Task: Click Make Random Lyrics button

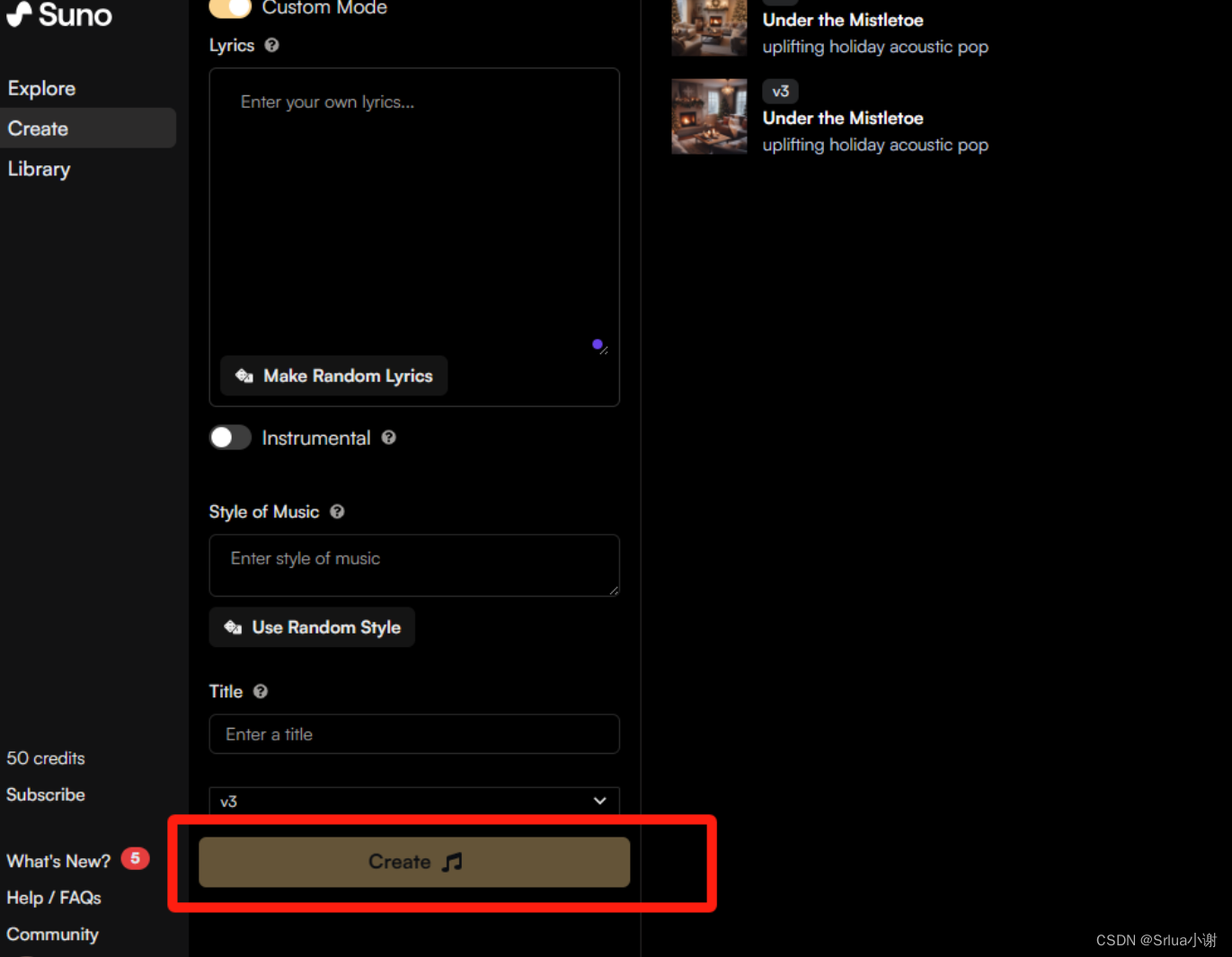Action: coord(334,376)
